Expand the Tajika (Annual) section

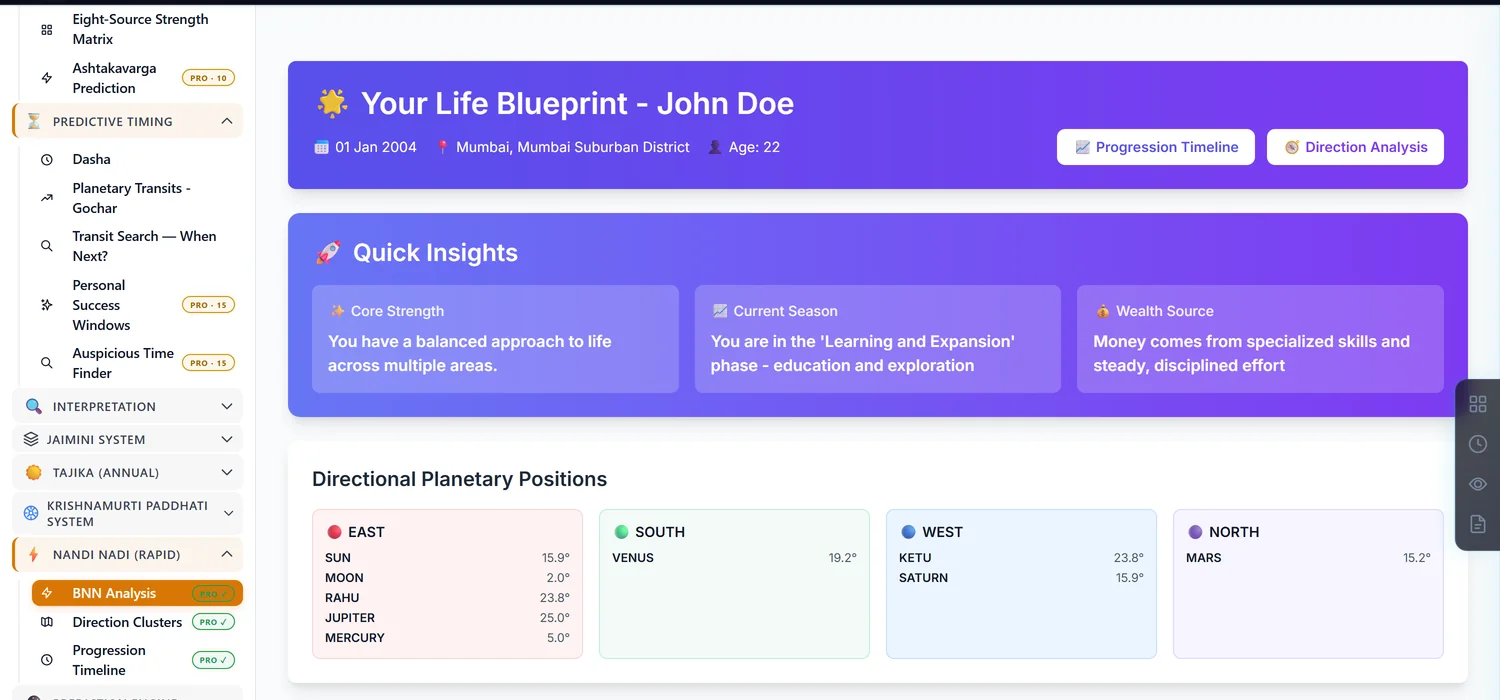click(227, 472)
